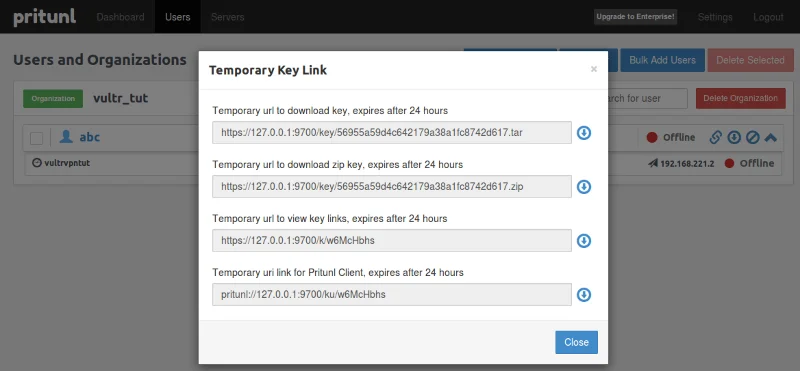The width and height of the screenshot is (800, 371).
Task: Select the tar key url field
Action: tap(392, 133)
